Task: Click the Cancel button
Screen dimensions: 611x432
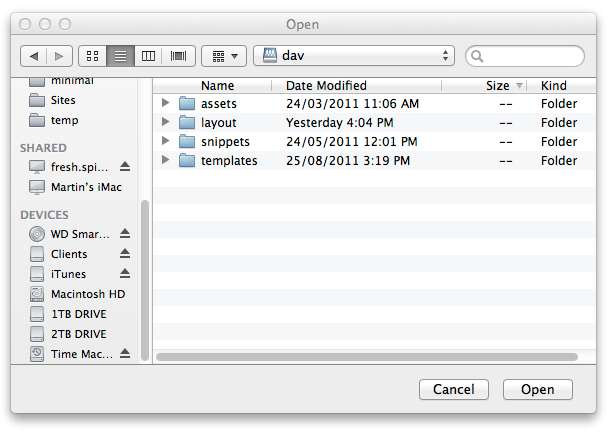Action: [454, 389]
